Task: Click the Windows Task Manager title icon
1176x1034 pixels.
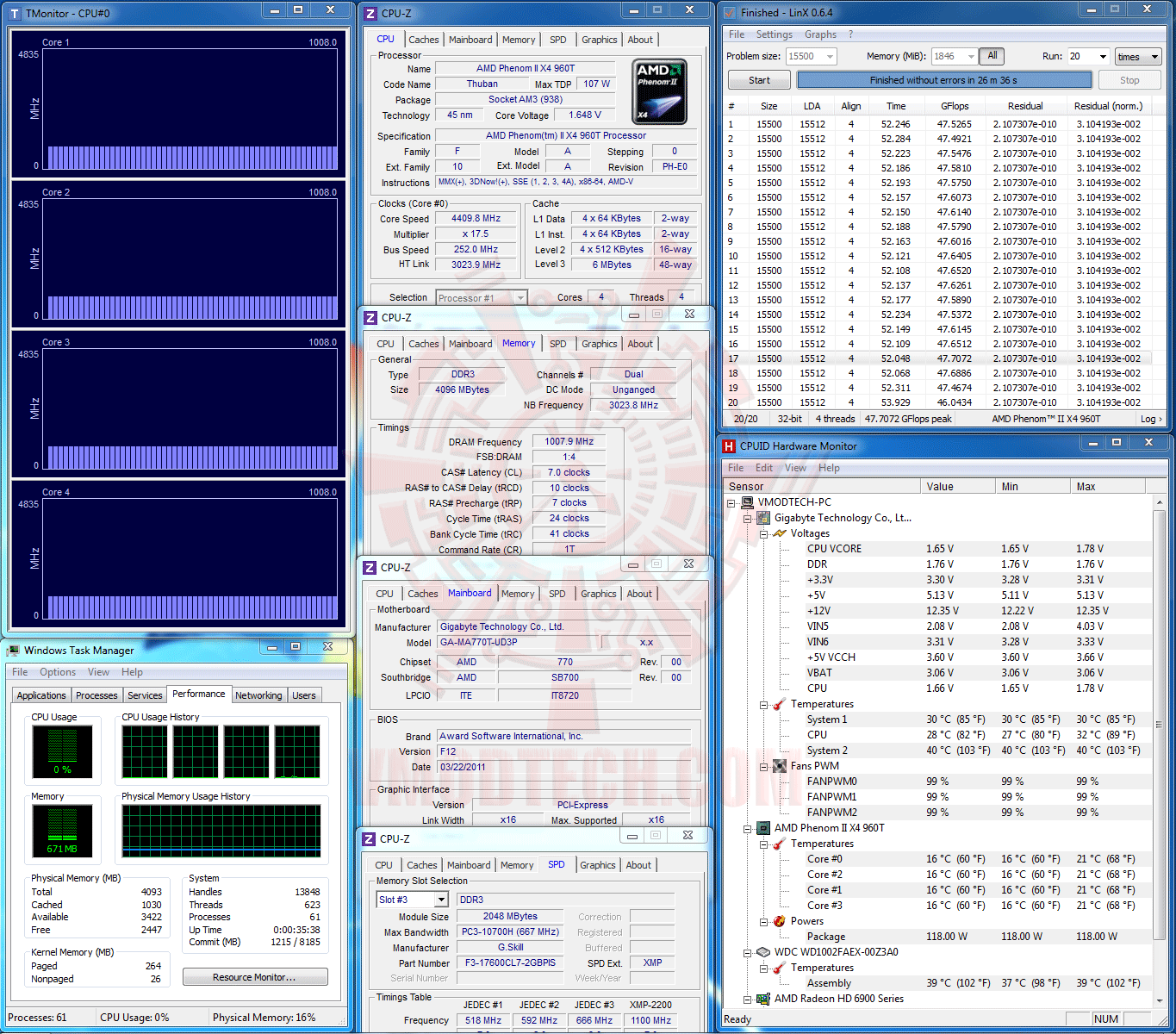Action: (13, 650)
